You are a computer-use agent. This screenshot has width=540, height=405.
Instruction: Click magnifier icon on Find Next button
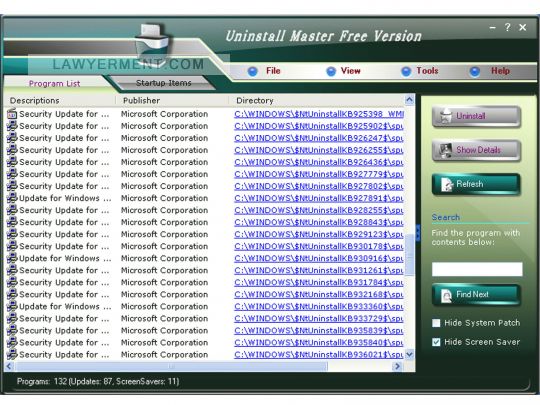(x=446, y=295)
